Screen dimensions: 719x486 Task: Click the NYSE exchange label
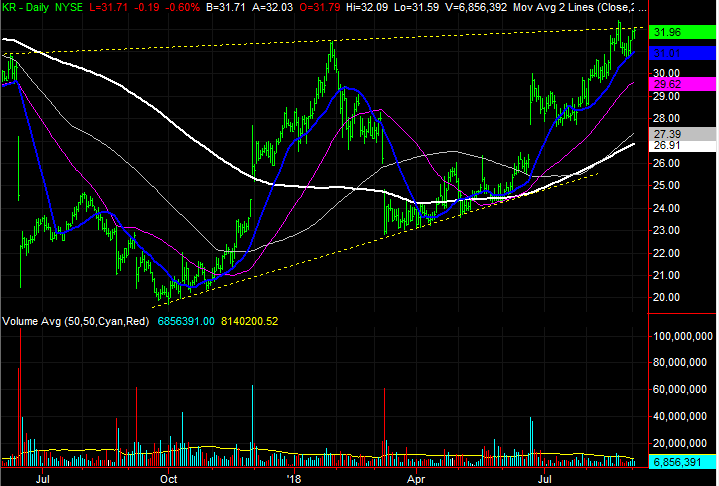(69, 7)
